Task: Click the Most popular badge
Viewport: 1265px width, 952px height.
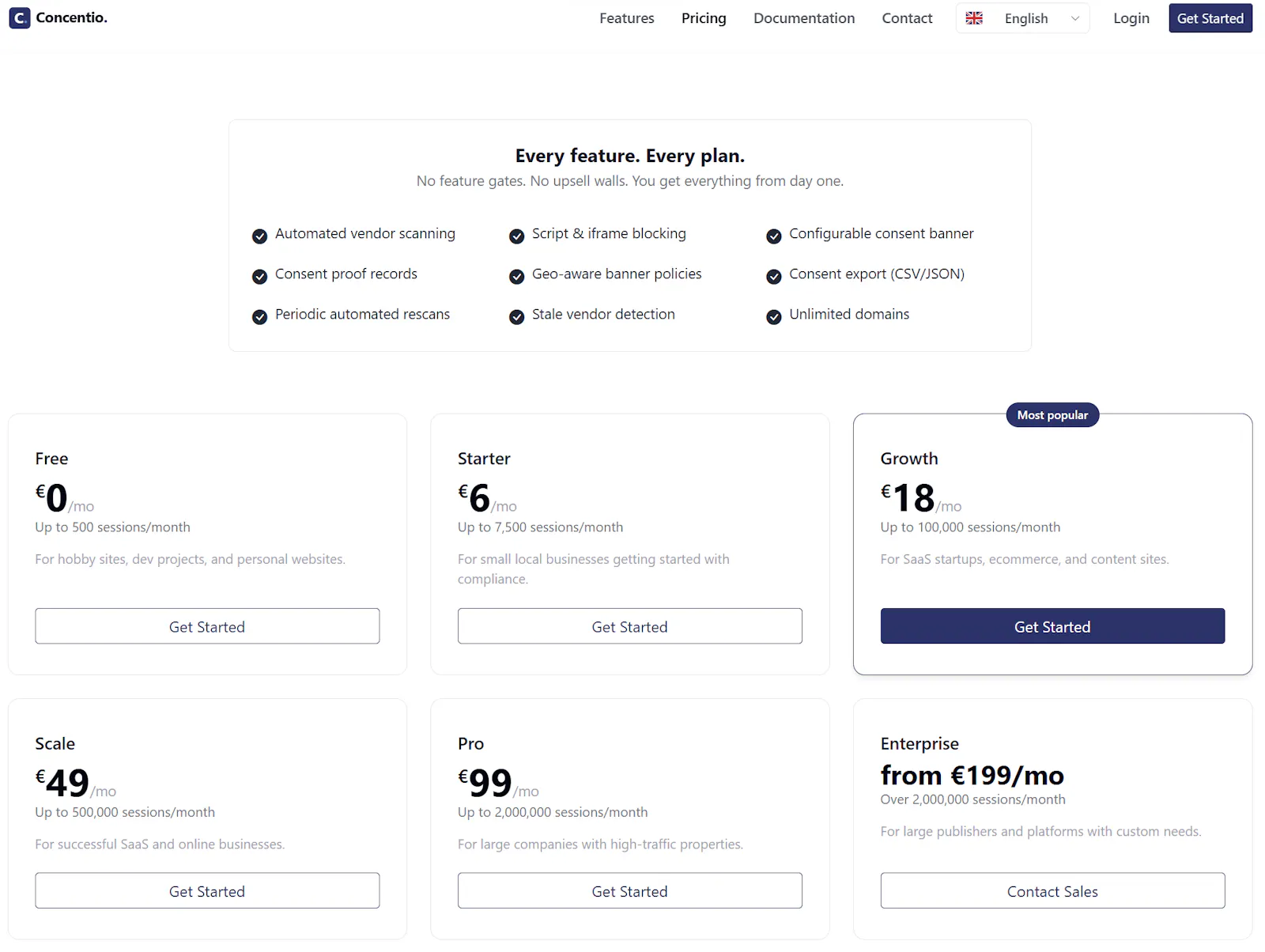Action: tap(1052, 415)
